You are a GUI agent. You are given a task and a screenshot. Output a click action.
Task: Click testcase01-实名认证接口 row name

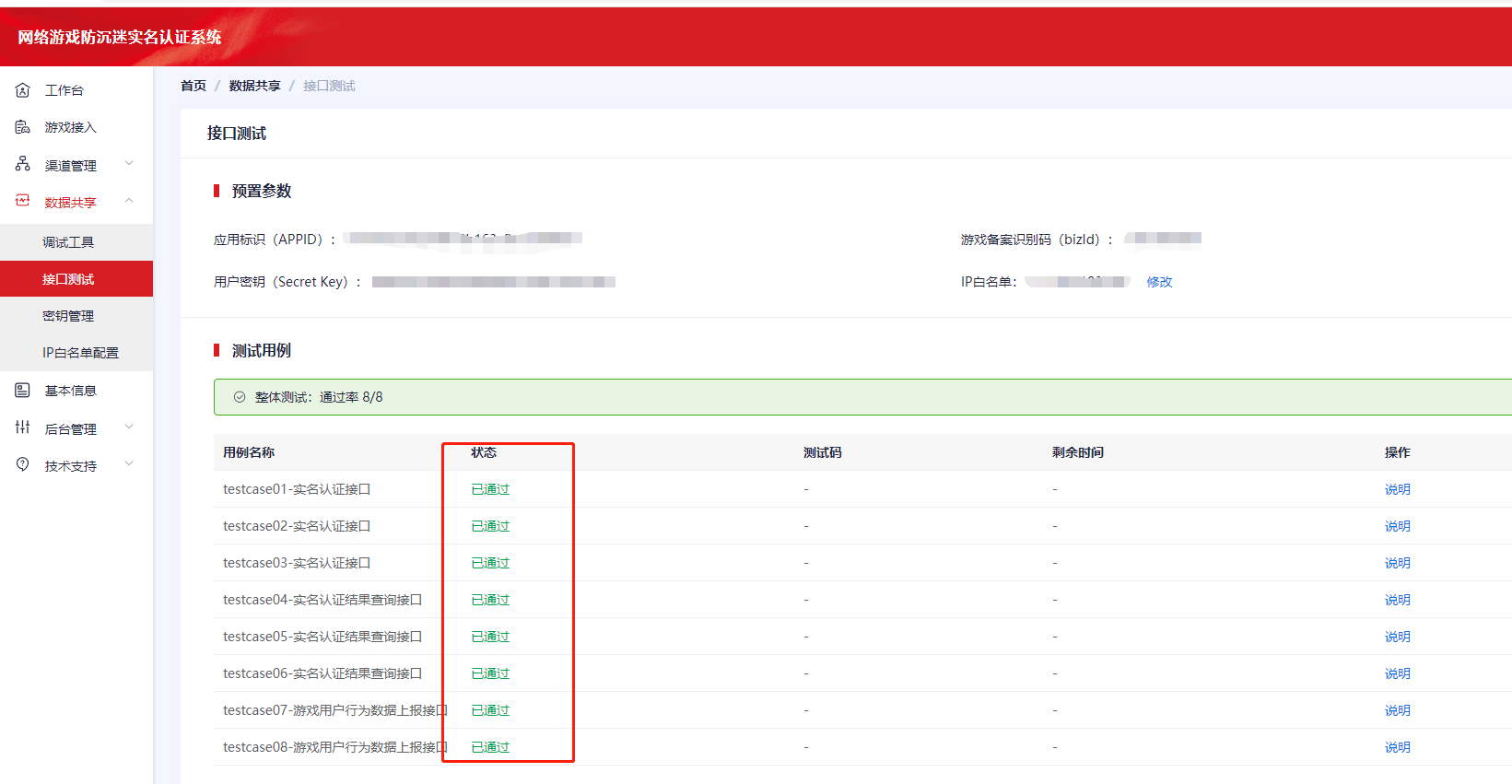point(297,489)
